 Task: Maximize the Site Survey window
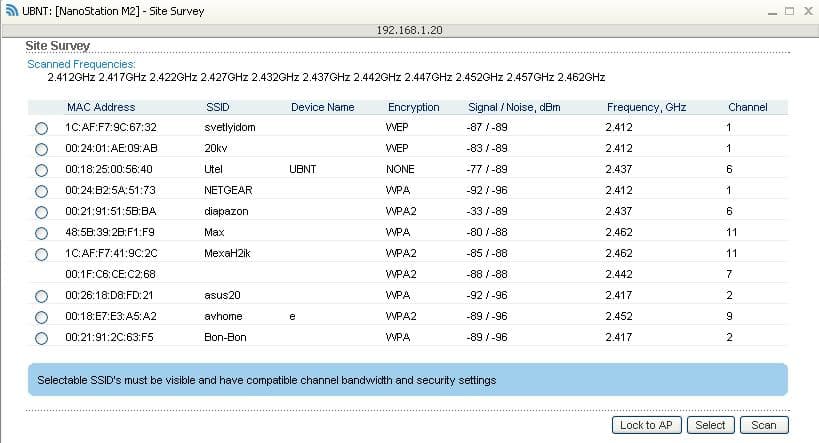point(789,11)
